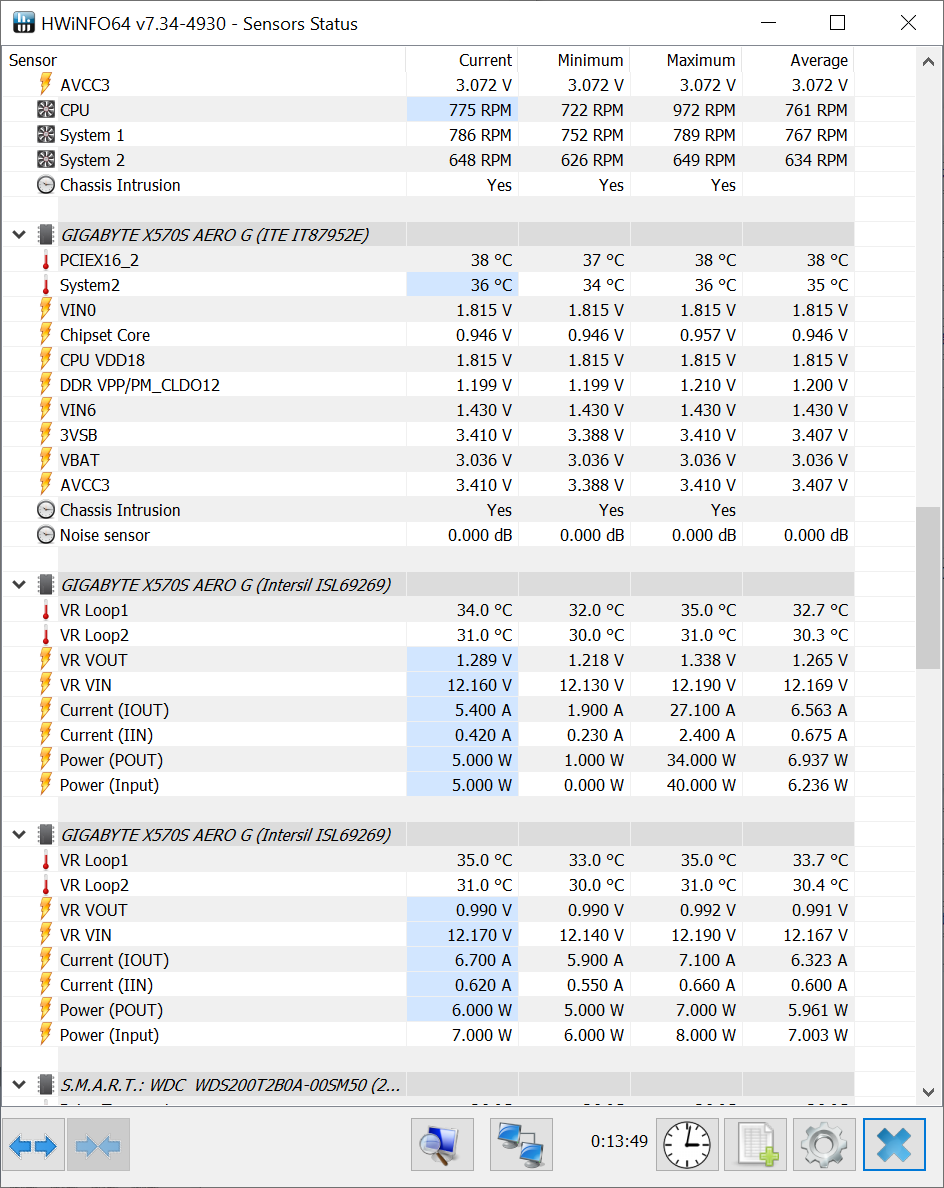
Task: Click the lightning icon next to DDR VPP/PM_CLDO12
Action: pyautogui.click(x=46, y=384)
